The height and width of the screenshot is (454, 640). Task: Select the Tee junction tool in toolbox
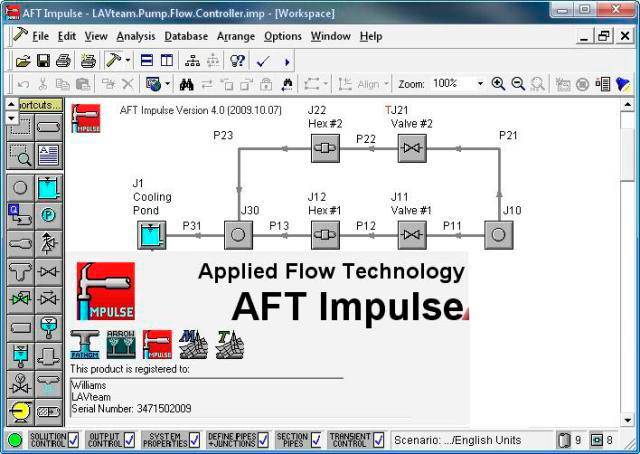click(x=19, y=271)
